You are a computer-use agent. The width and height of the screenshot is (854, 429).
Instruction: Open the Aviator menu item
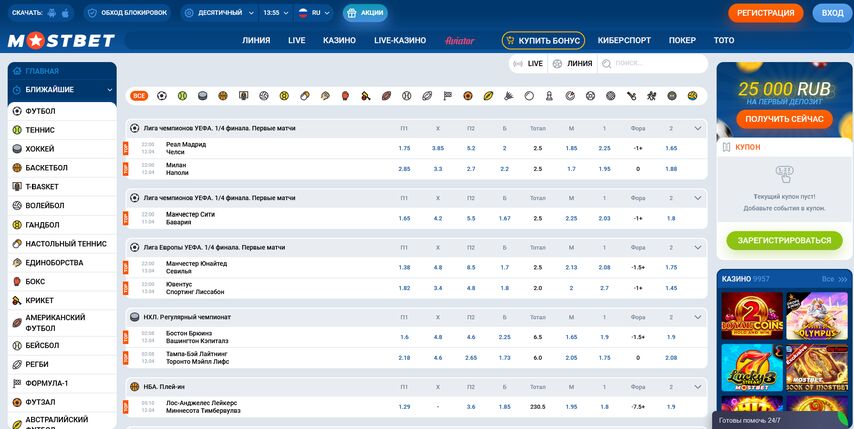click(x=460, y=40)
